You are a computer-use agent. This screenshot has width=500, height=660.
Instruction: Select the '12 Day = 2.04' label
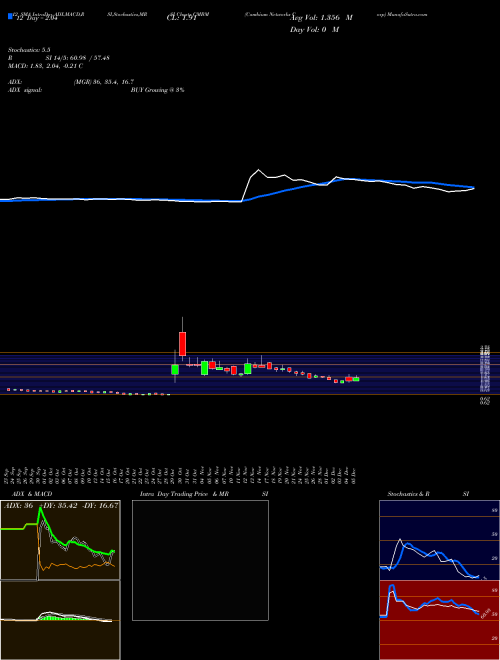click(x=35, y=18)
